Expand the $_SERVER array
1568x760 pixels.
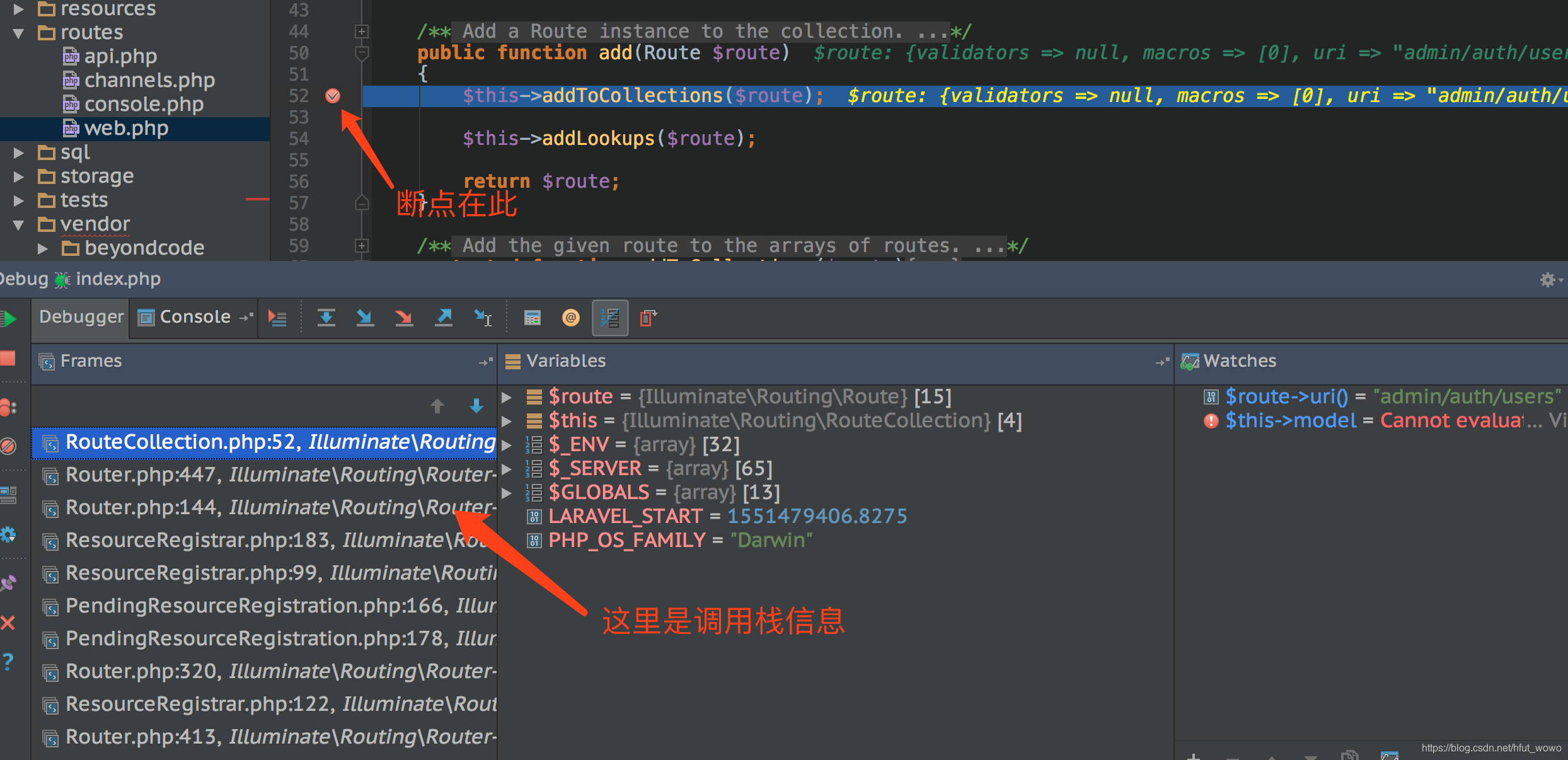coord(507,469)
